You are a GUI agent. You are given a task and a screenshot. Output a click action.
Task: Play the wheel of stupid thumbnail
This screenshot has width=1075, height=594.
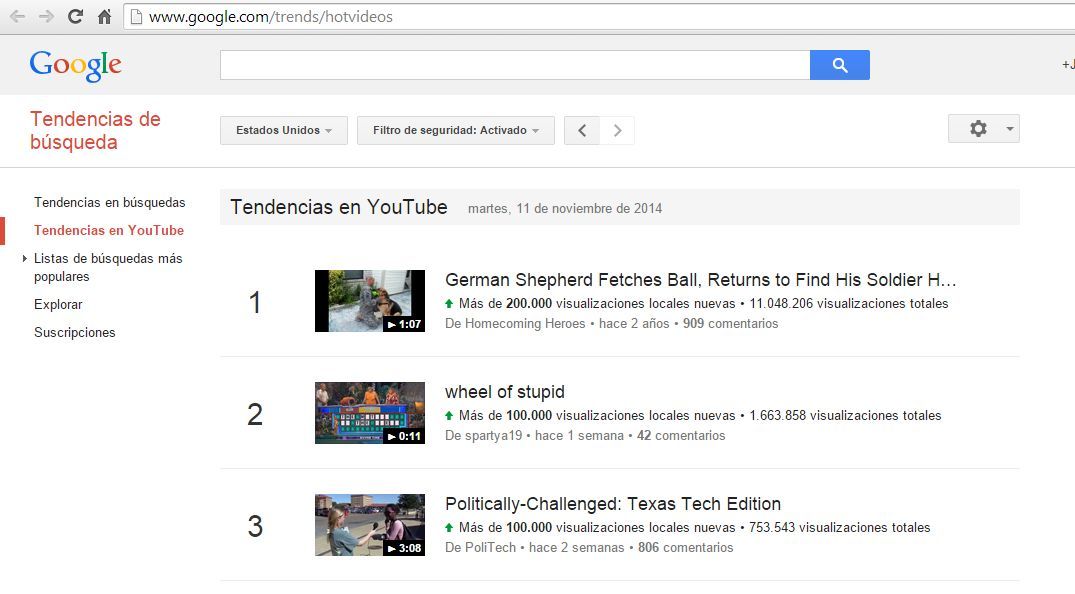370,413
